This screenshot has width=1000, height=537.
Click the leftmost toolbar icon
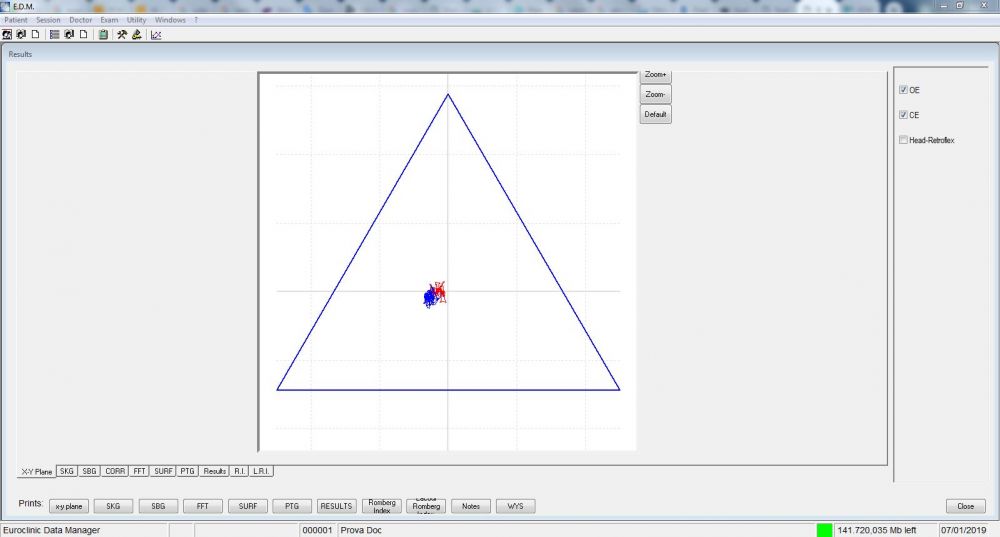click(7, 34)
